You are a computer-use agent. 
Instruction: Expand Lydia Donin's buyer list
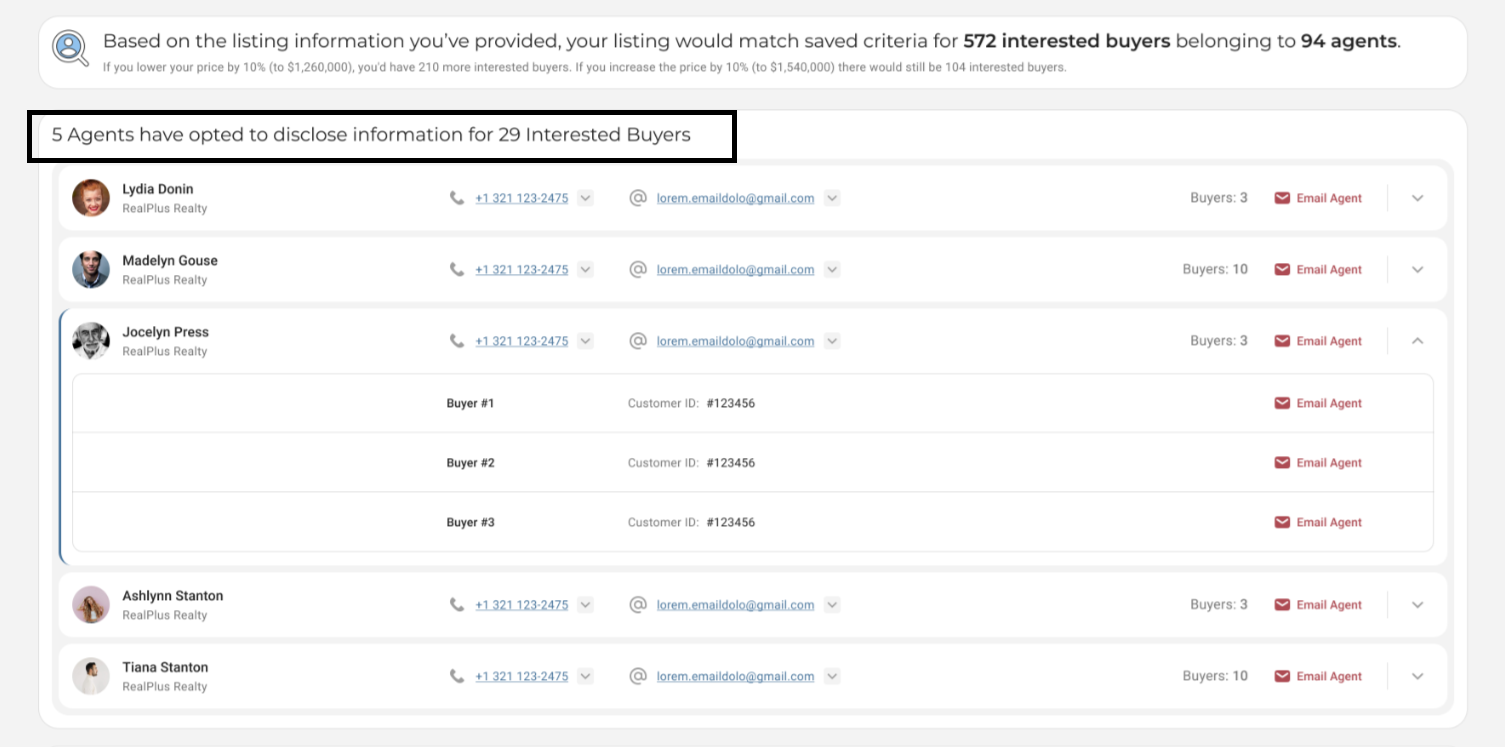click(x=1417, y=198)
